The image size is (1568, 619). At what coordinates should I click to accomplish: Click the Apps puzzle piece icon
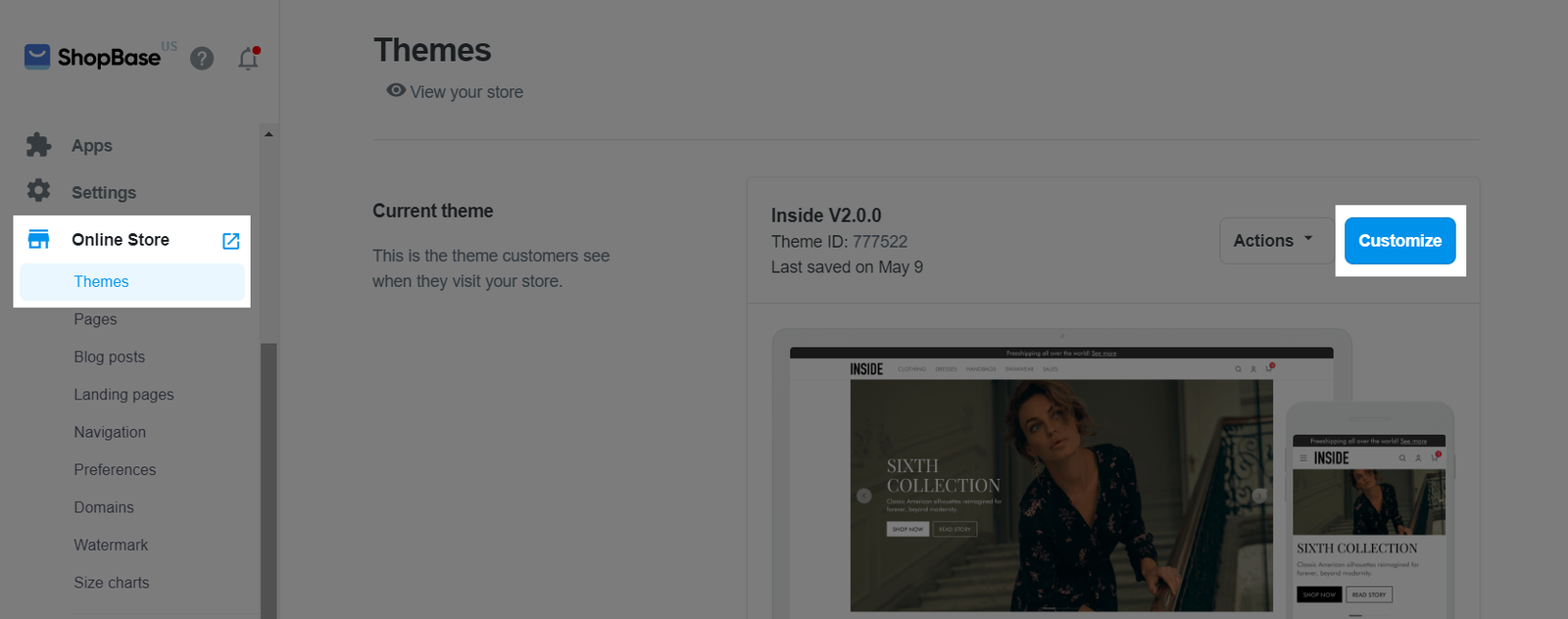click(38, 145)
